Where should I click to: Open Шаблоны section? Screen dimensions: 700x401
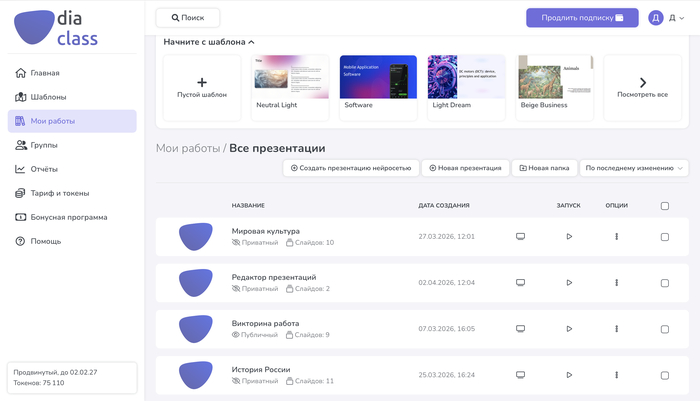click(72, 97)
